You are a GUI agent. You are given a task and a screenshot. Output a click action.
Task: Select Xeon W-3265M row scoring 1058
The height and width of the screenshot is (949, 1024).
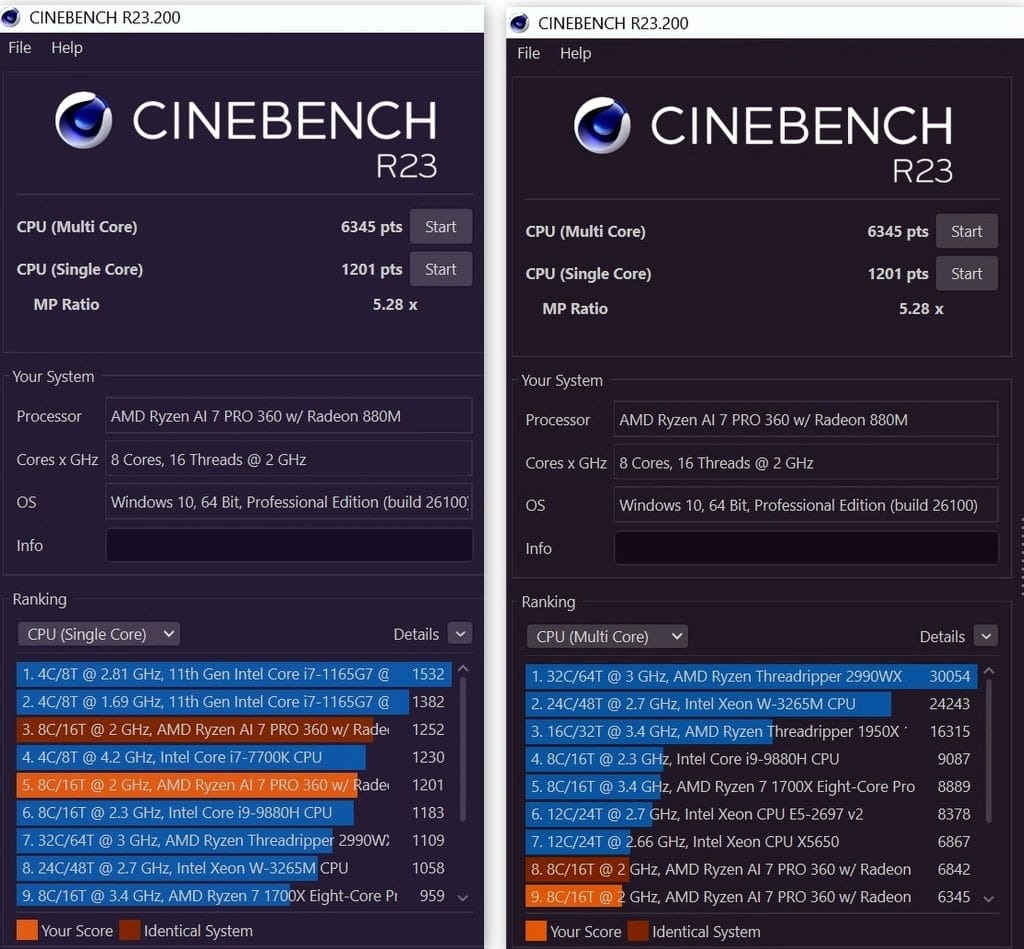tap(234, 868)
